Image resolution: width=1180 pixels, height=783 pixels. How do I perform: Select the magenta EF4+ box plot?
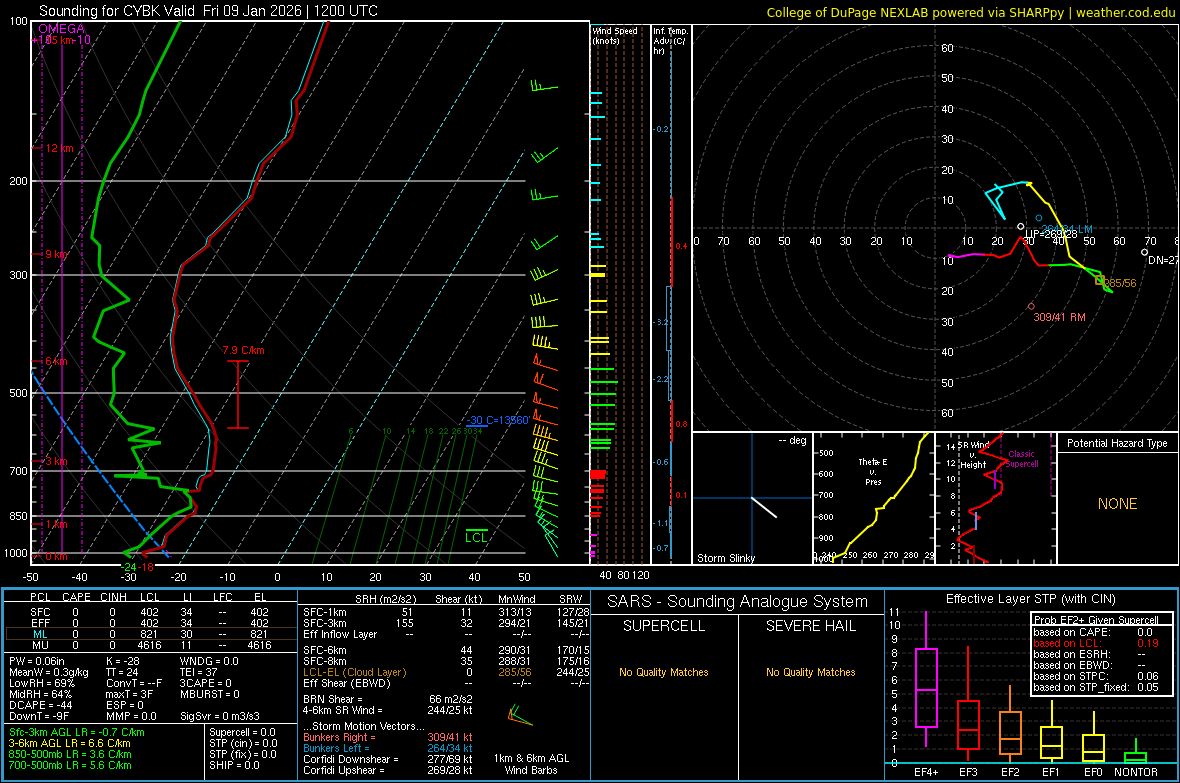click(926, 680)
